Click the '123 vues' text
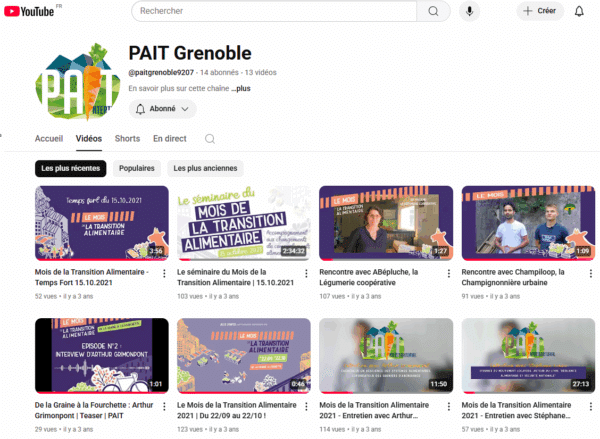 [x=190, y=429]
